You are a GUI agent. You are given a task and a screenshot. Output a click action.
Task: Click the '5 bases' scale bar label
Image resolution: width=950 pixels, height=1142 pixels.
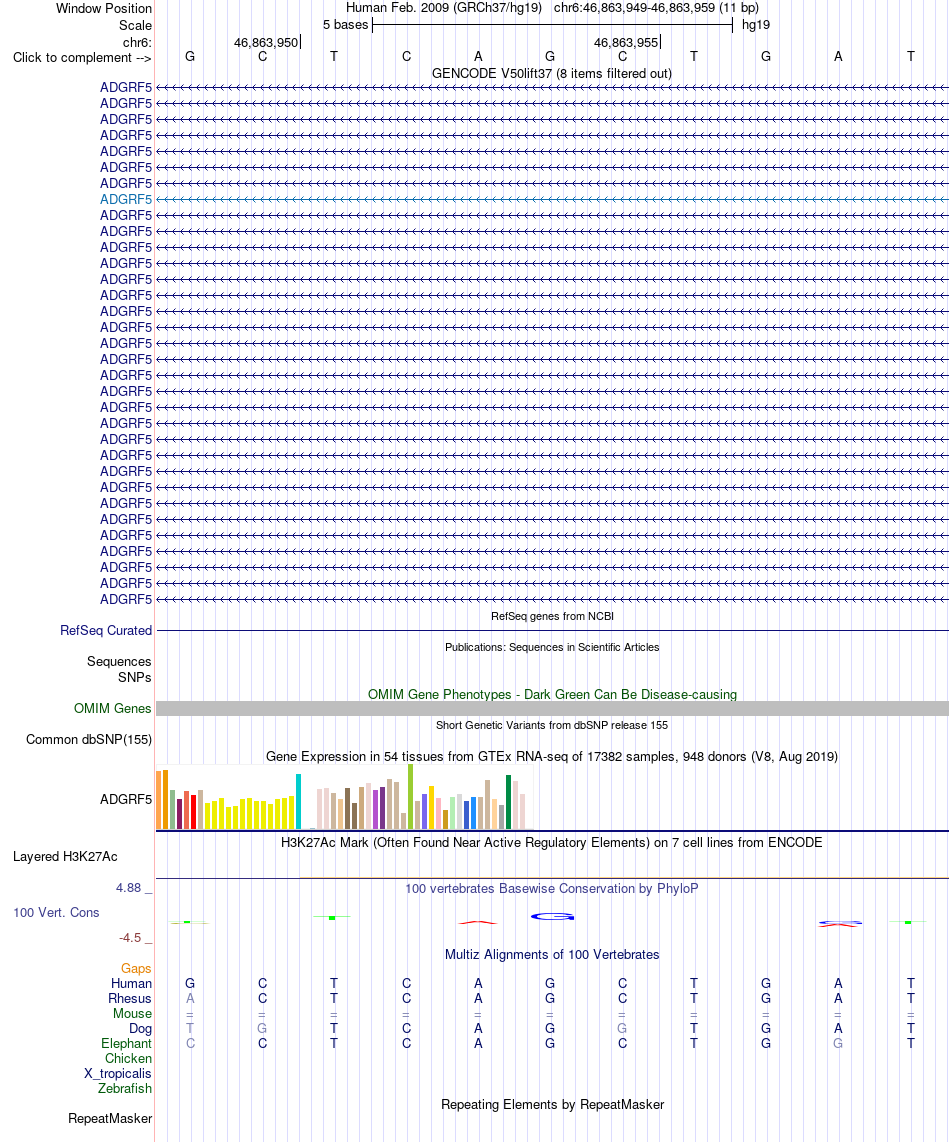[x=345, y=25]
